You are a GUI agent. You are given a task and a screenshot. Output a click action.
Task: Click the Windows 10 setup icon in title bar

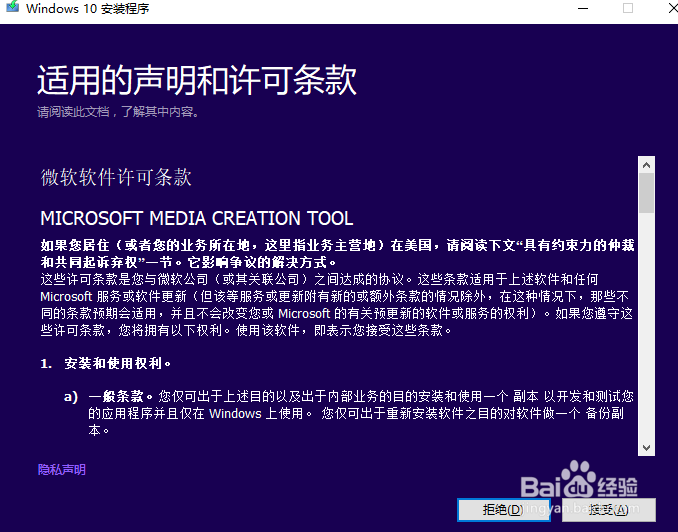13,7
